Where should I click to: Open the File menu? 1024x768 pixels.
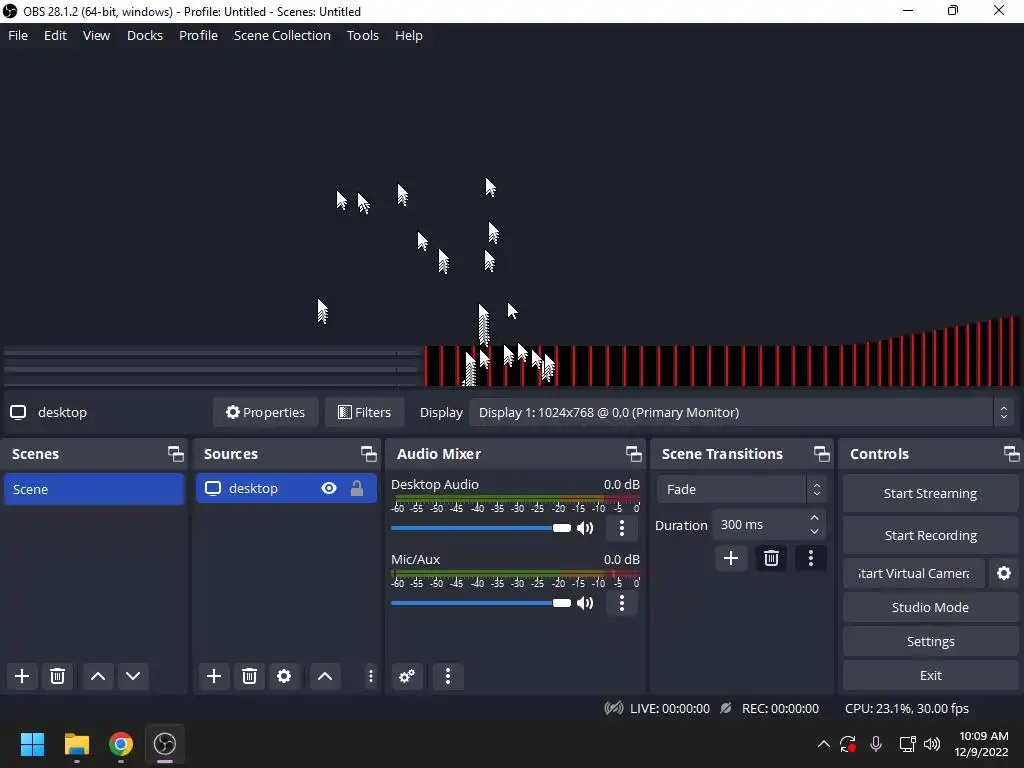(18, 35)
